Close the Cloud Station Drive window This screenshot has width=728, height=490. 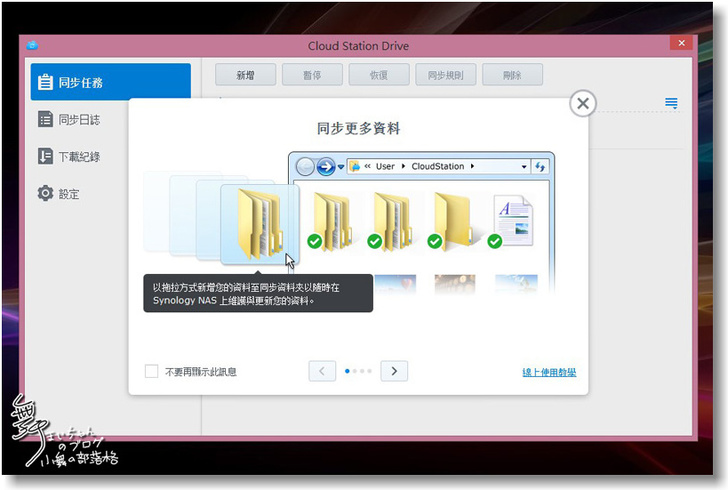click(681, 43)
